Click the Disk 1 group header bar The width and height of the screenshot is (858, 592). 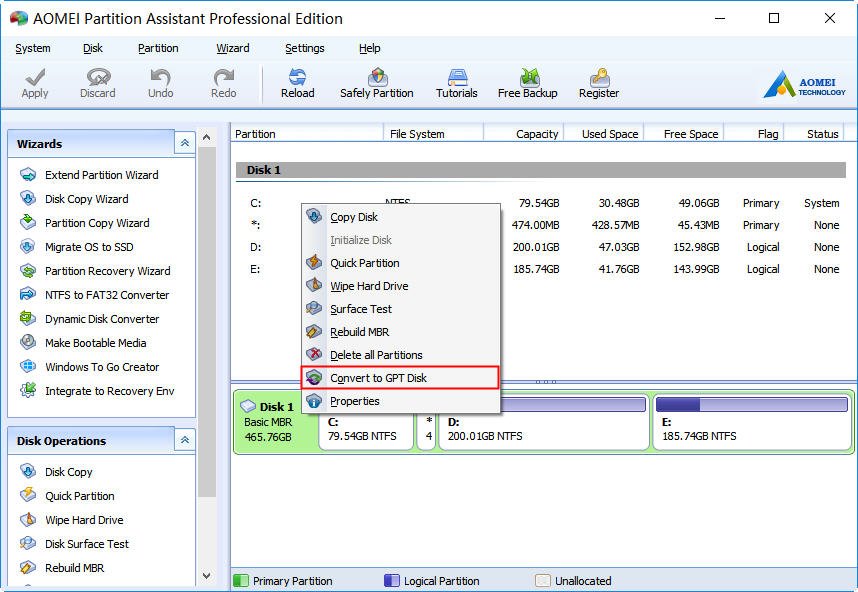(x=541, y=170)
